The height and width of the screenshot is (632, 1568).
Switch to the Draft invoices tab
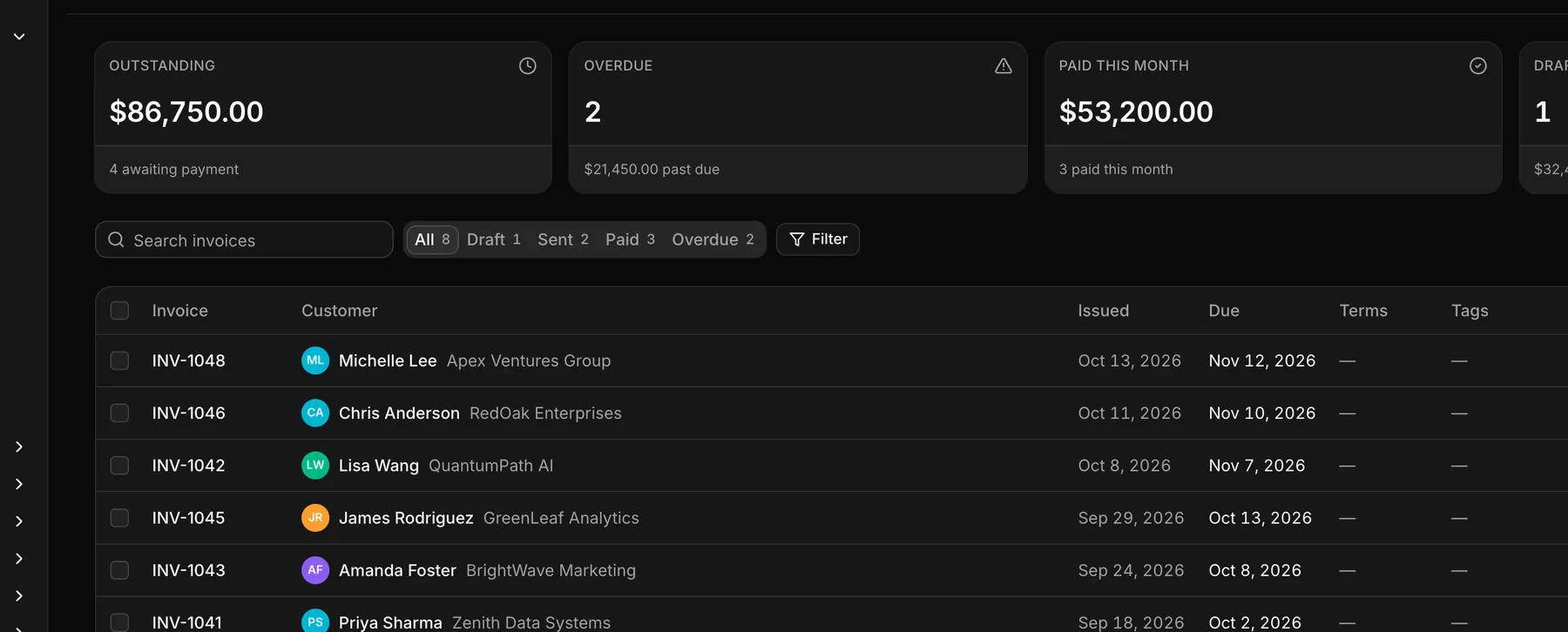click(494, 239)
